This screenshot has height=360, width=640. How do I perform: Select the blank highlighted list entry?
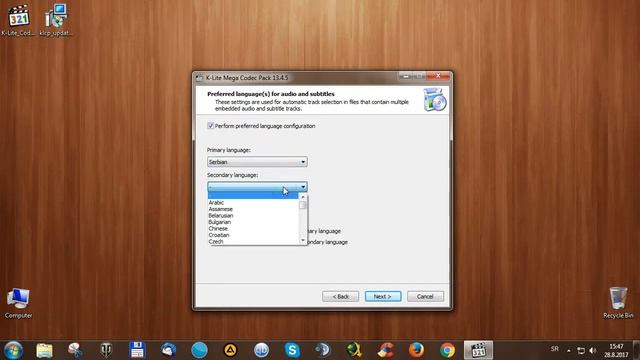(x=253, y=196)
